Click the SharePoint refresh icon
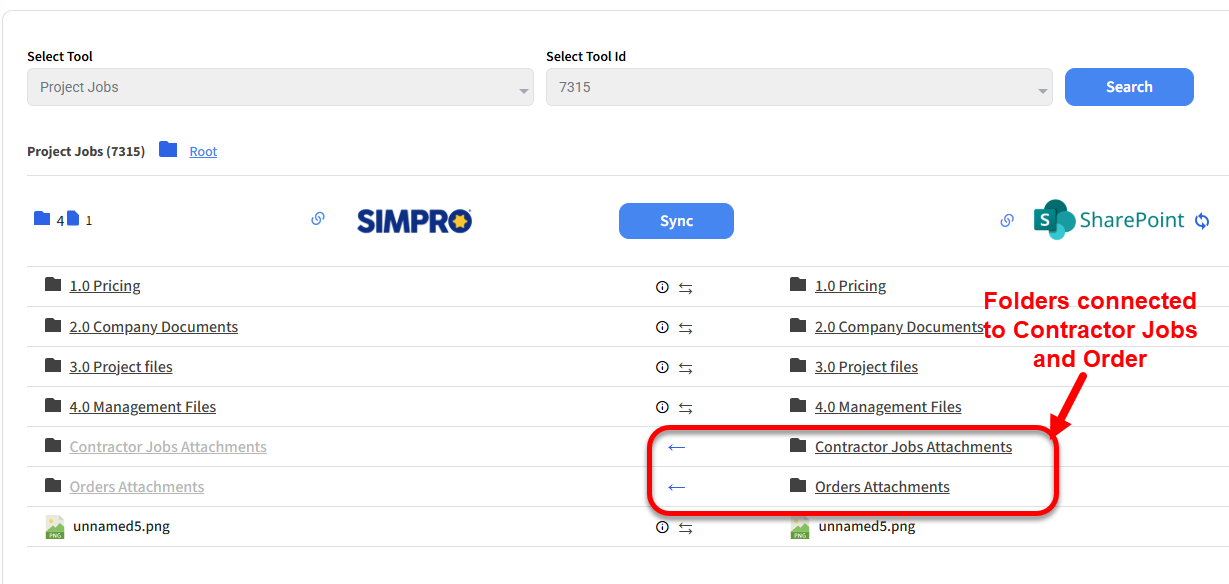1229x584 pixels. click(1202, 221)
